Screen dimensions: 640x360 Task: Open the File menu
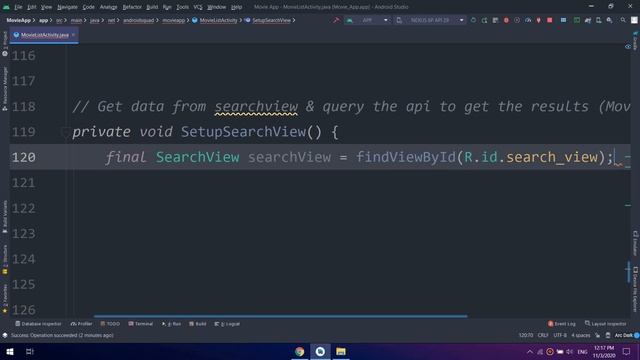[x=18, y=7]
